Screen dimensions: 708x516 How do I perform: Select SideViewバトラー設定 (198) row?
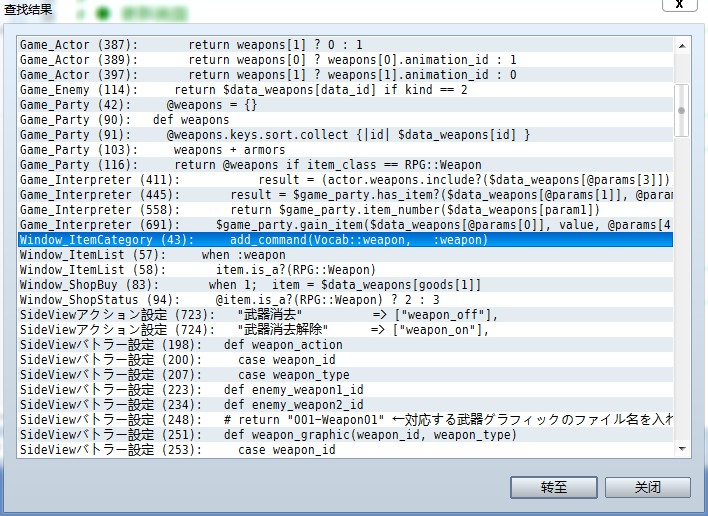pyautogui.click(x=345, y=344)
